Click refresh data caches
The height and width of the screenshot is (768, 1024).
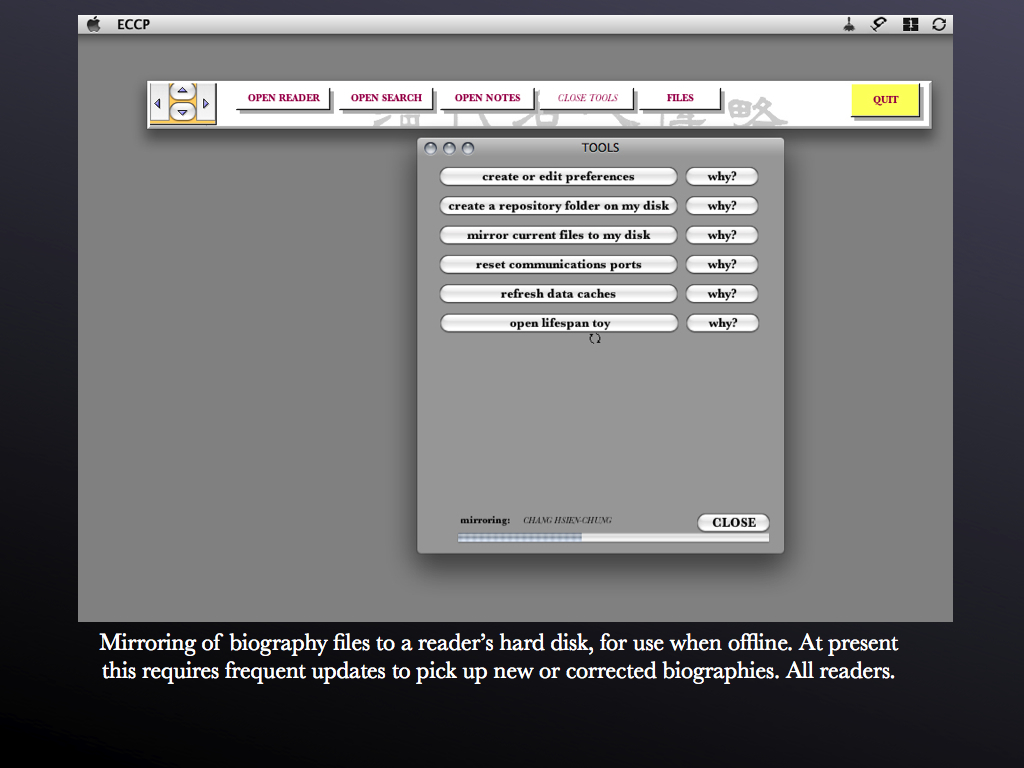(558, 294)
